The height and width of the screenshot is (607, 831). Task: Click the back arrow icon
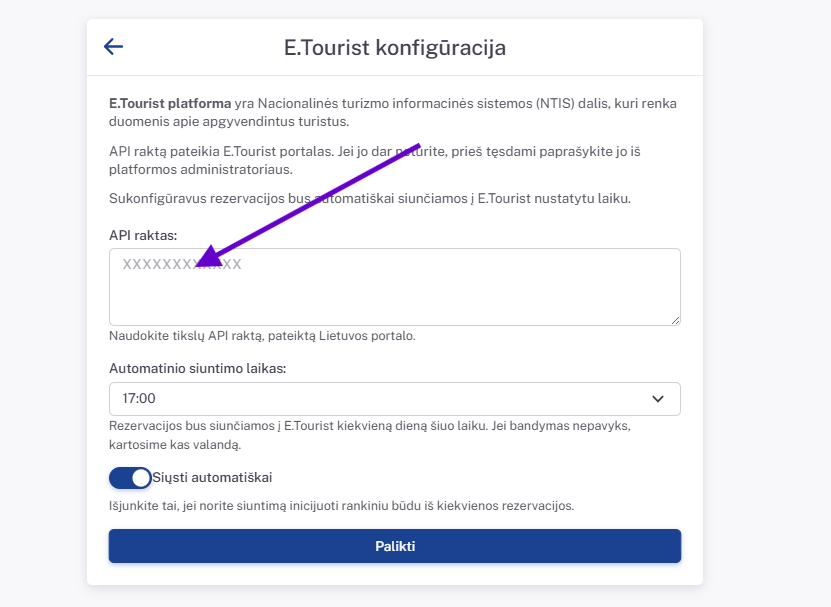113,46
